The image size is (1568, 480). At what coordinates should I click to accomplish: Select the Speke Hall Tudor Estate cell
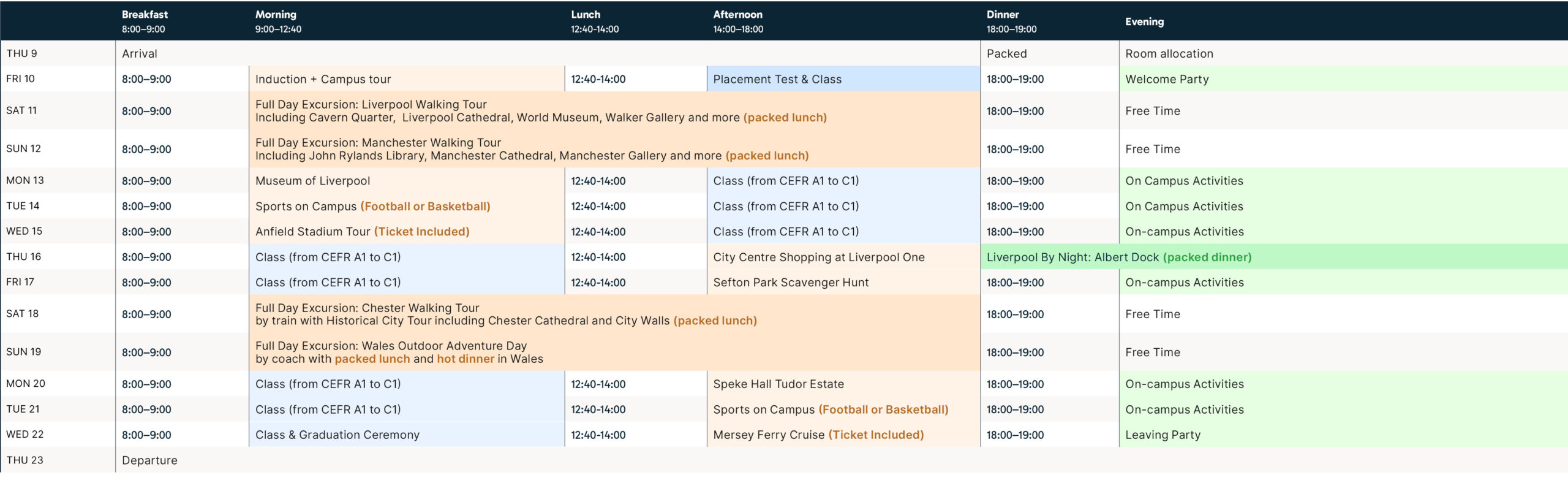778,384
